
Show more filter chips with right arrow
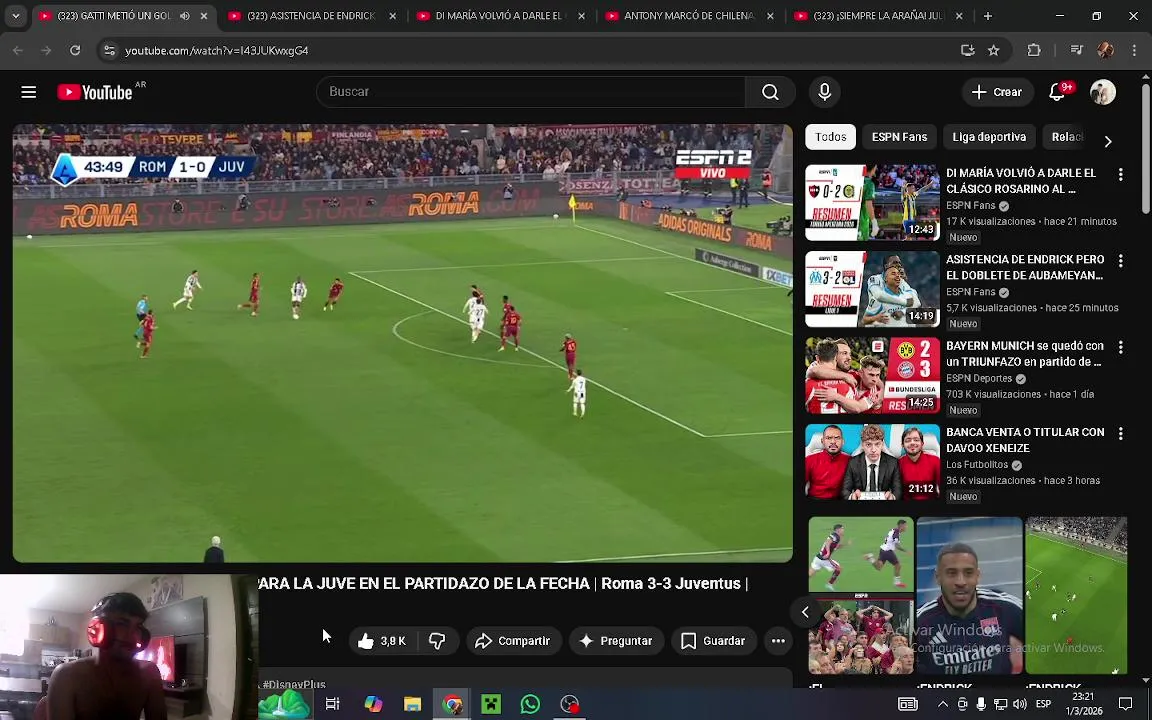pos(1108,140)
